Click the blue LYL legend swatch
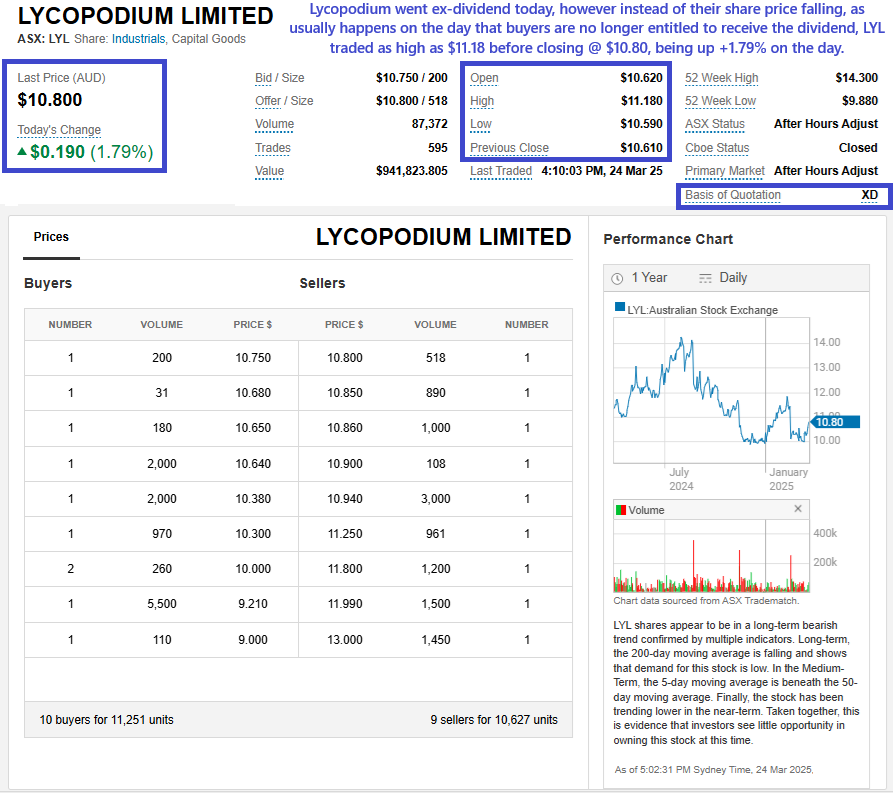This screenshot has height=793, width=893. coord(620,308)
